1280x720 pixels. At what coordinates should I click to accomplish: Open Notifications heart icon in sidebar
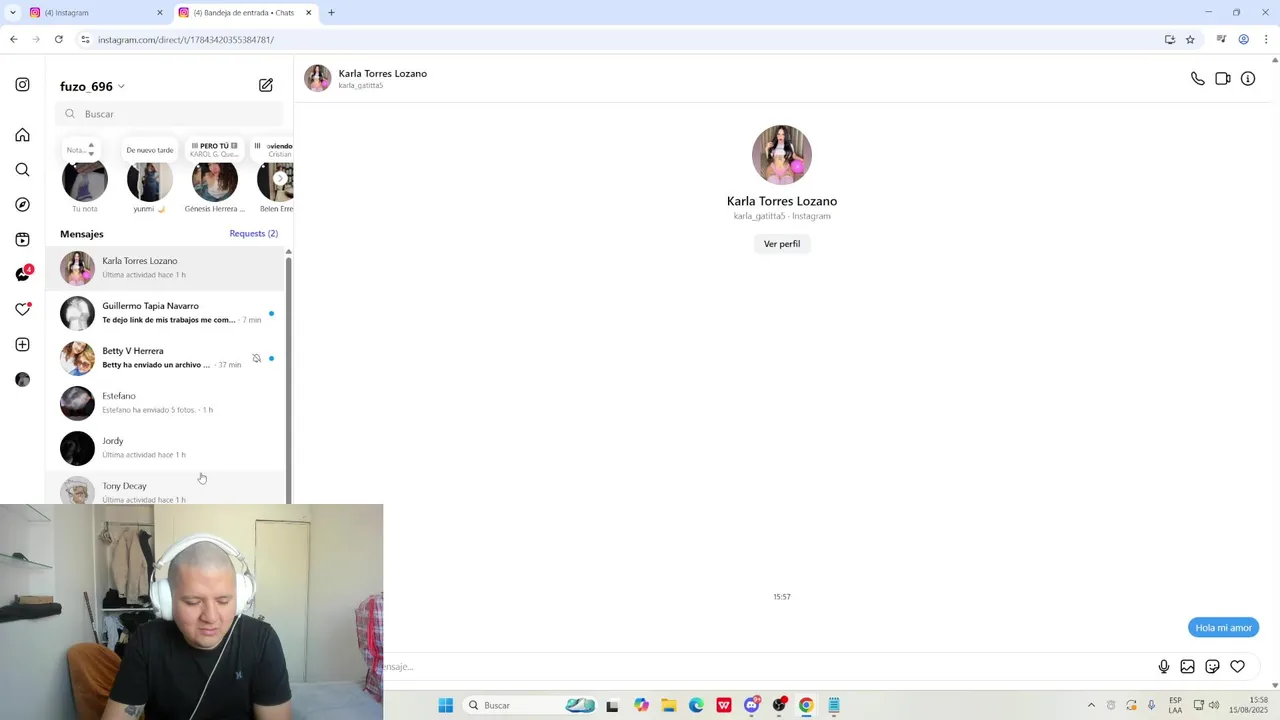pos(22,310)
